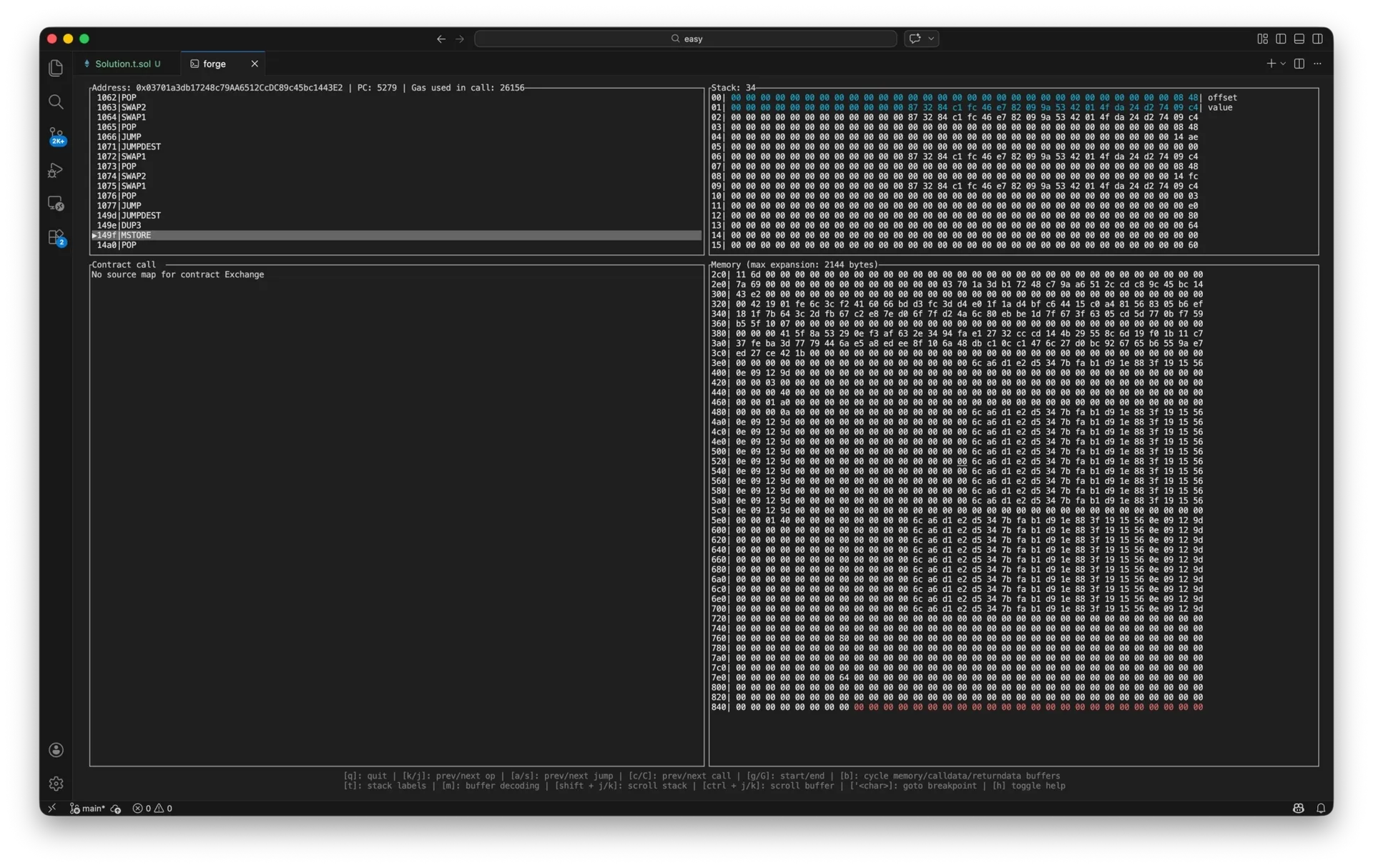
Task: Click the 'easy' command center search field
Action: point(685,39)
